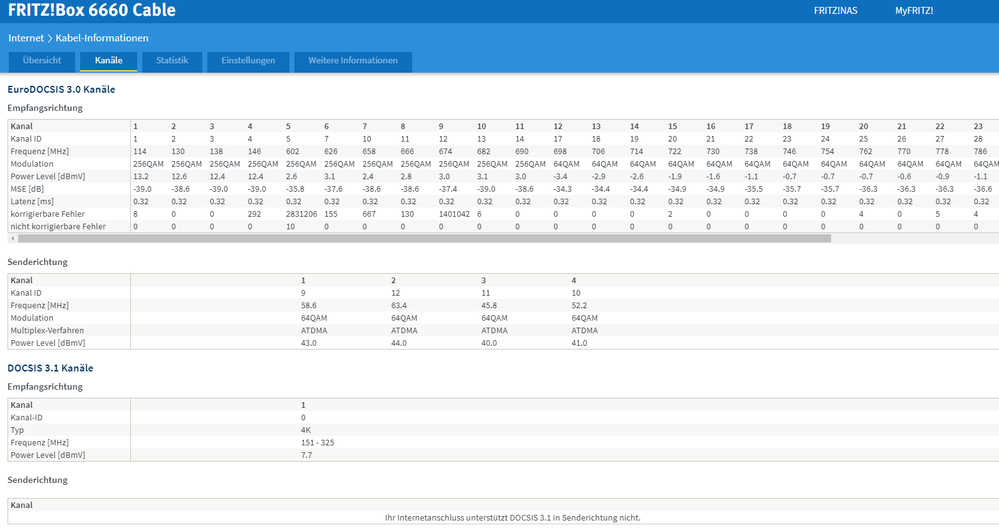999x530 pixels.
Task: Click correctable errors value 667
Action: click(369, 214)
